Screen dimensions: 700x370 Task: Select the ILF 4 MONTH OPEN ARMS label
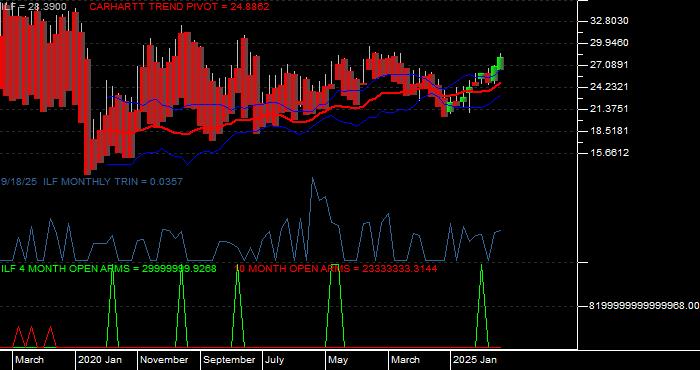(108, 269)
